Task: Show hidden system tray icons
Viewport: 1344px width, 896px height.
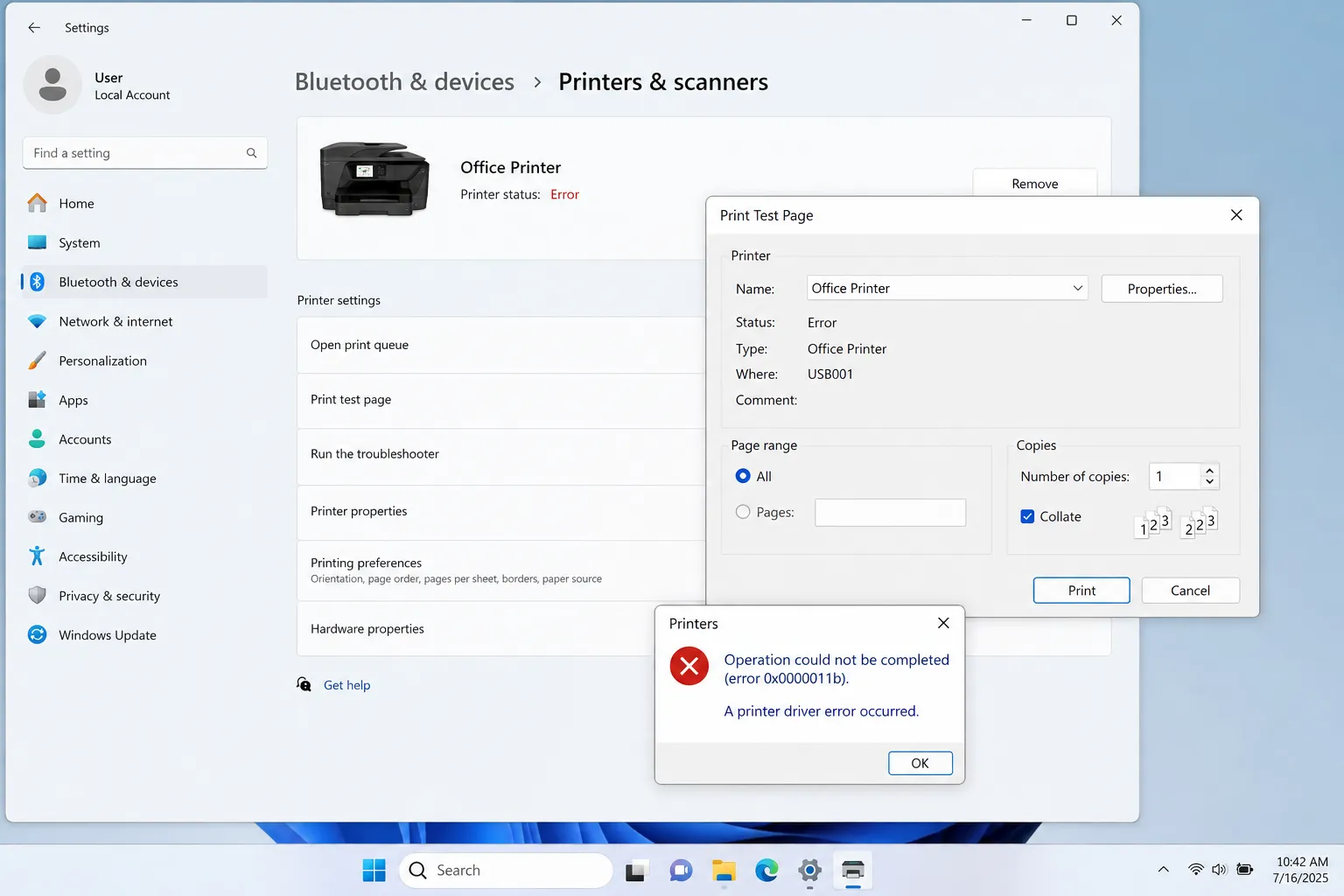Action: (x=1164, y=870)
